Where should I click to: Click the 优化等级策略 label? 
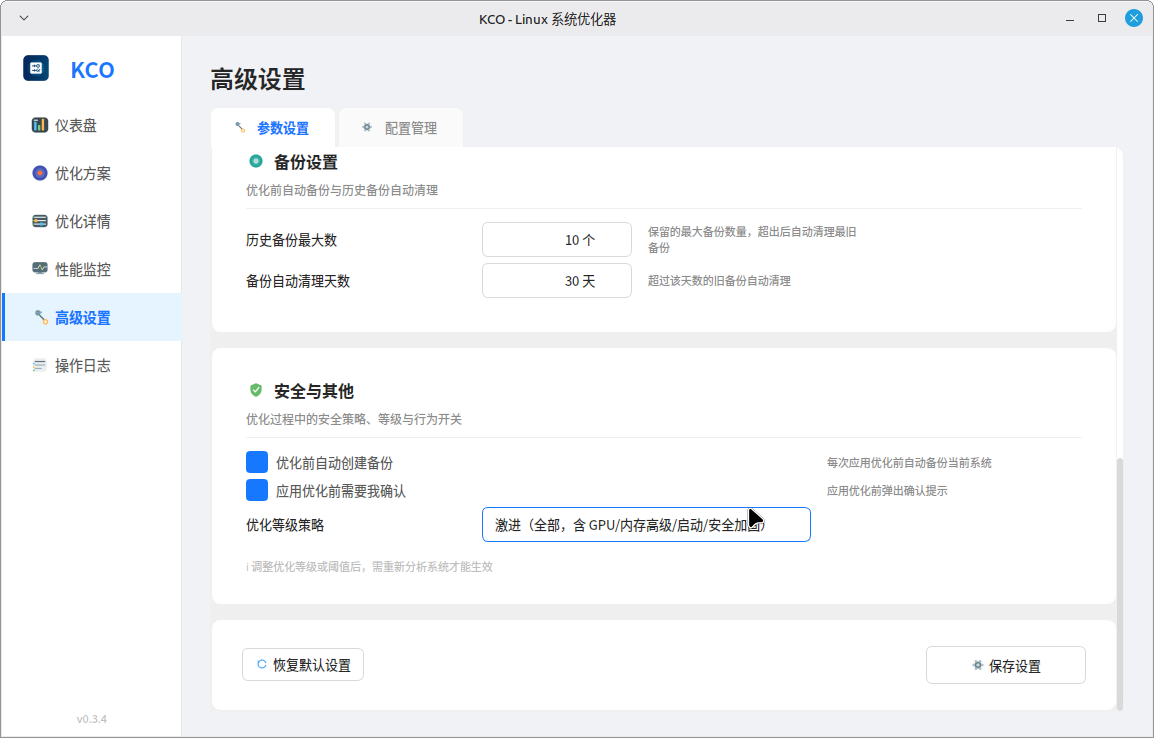(285, 525)
